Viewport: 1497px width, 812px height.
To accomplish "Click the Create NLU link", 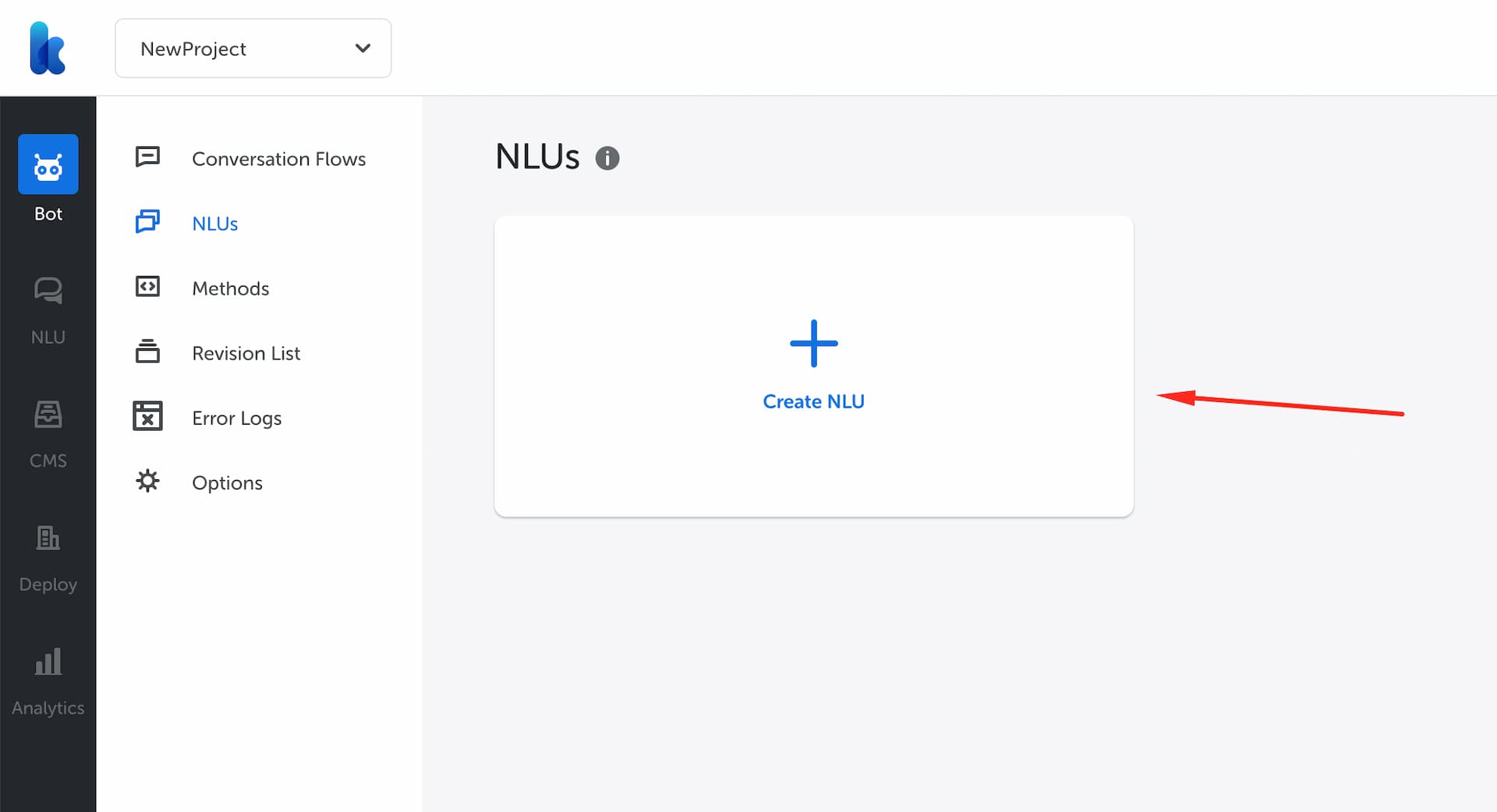I will [813, 401].
